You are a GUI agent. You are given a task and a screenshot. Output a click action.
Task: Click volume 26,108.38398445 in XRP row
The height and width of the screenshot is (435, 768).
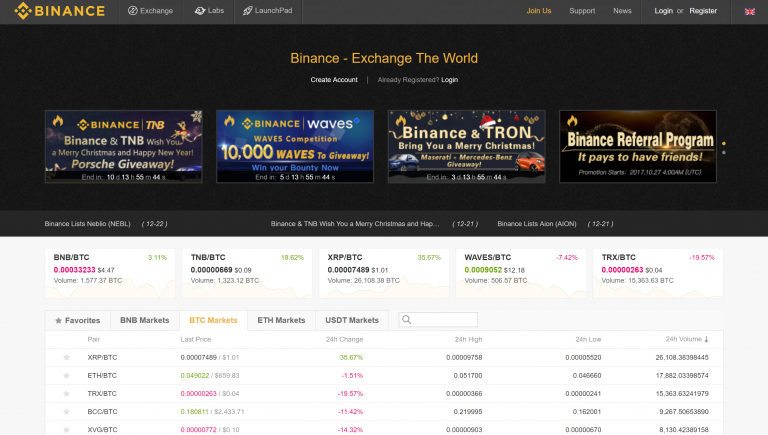pos(682,358)
